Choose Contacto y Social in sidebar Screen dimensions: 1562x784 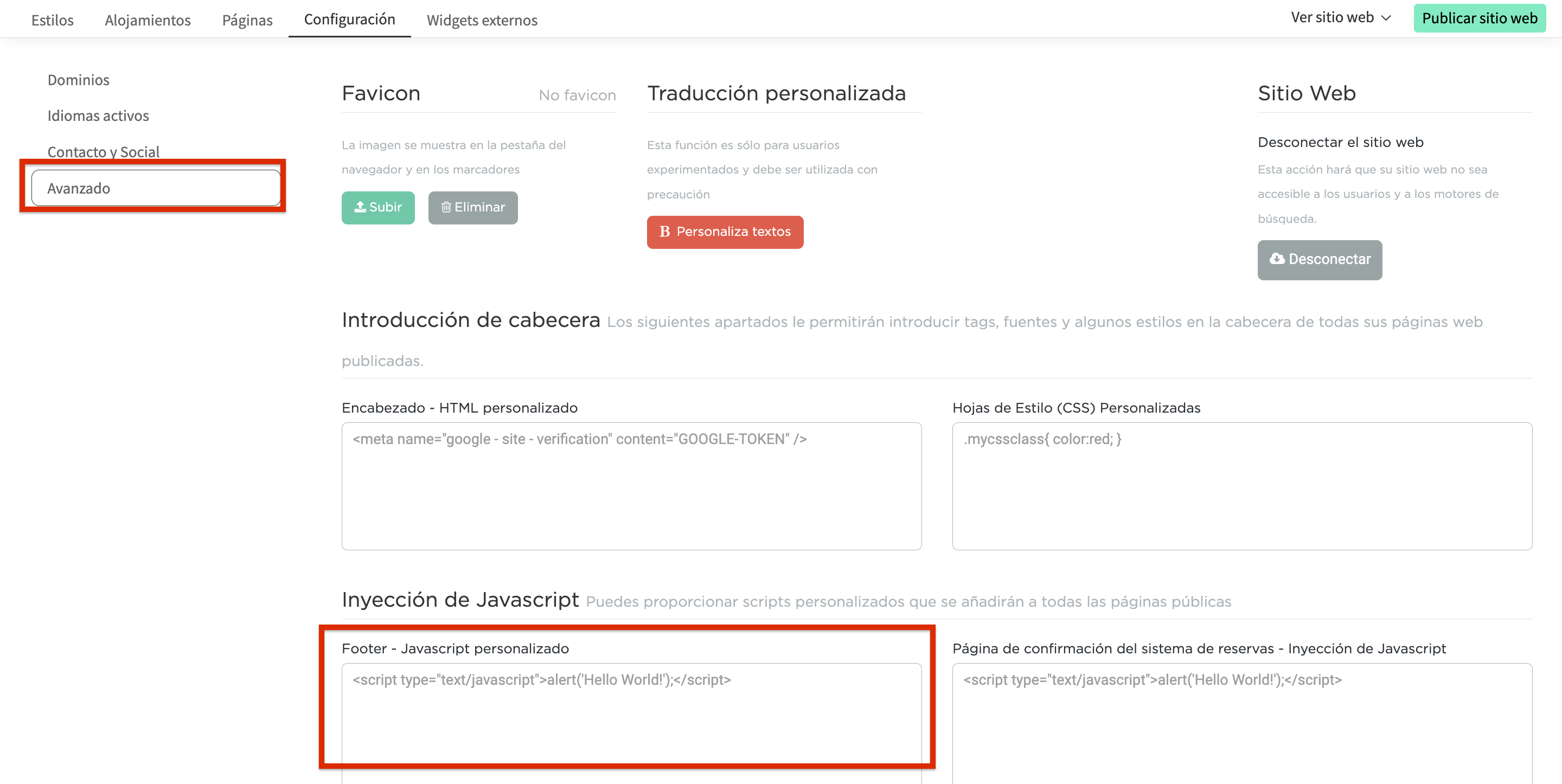click(x=103, y=152)
